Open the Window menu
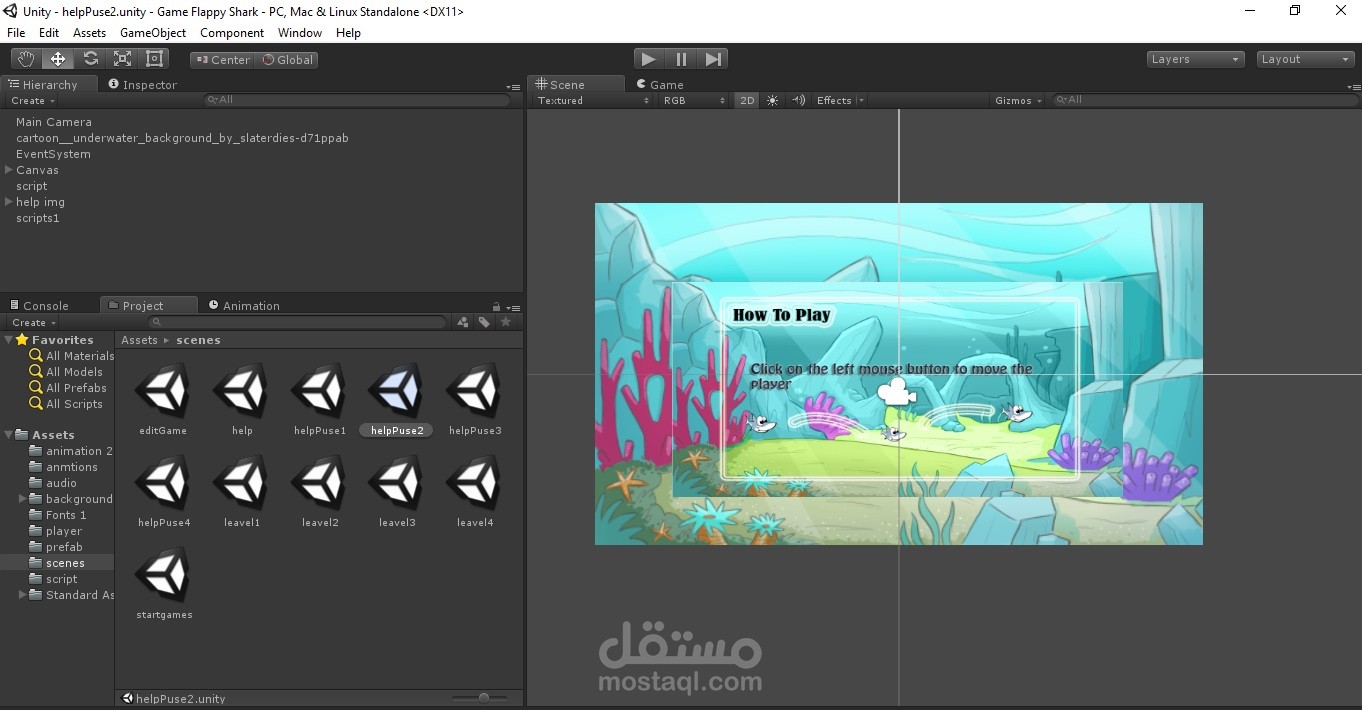Image resolution: width=1362 pixels, height=710 pixels. tap(300, 33)
